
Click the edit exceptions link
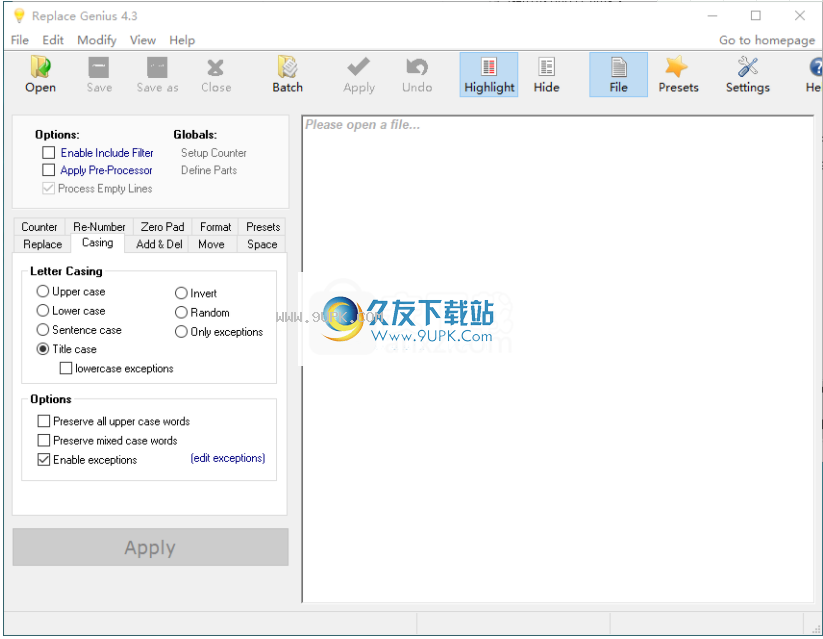(x=228, y=458)
